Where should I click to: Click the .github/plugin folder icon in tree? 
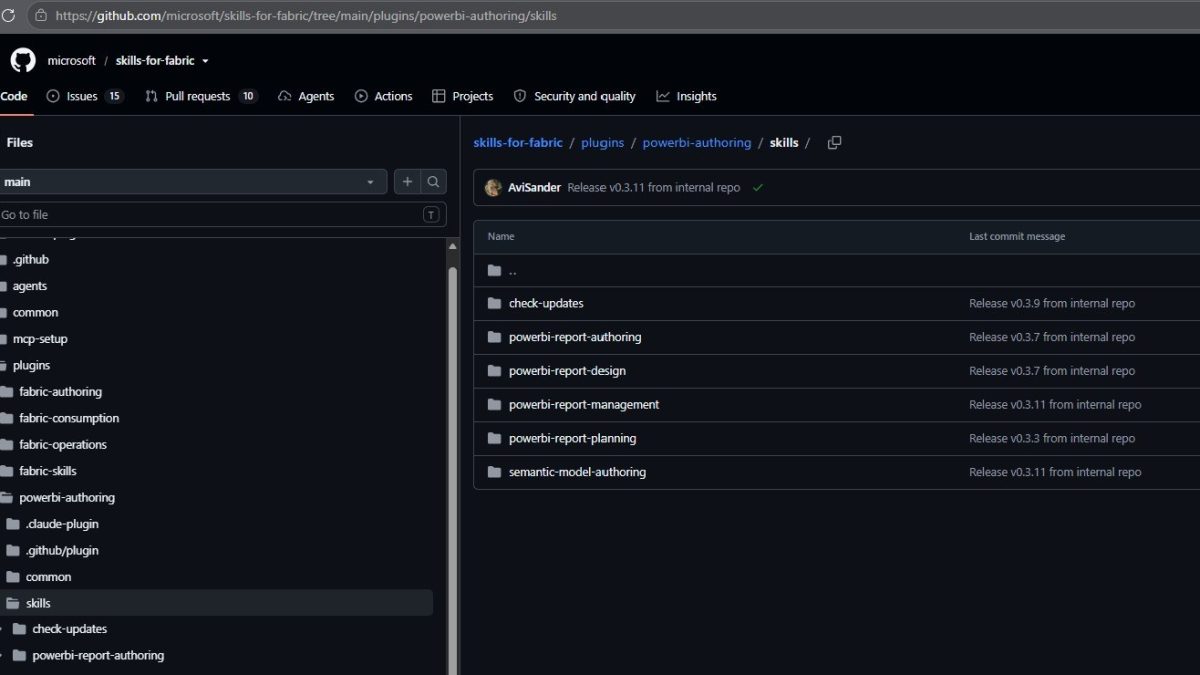pos(13,550)
